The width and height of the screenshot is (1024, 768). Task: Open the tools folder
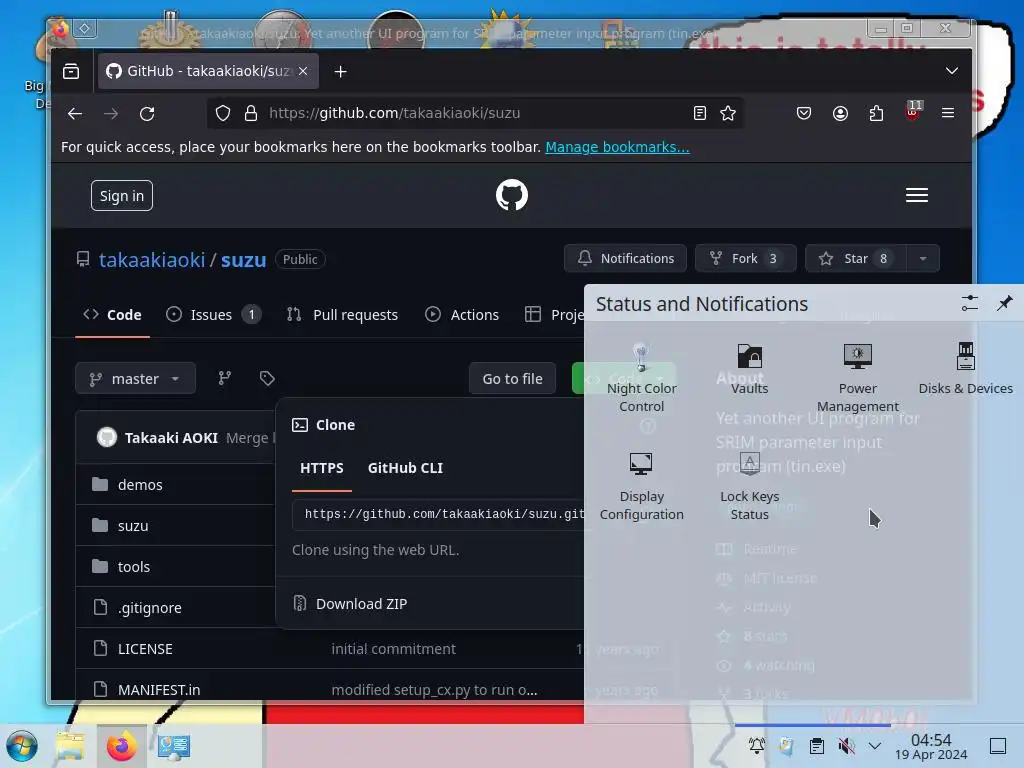pyautogui.click(x=133, y=568)
